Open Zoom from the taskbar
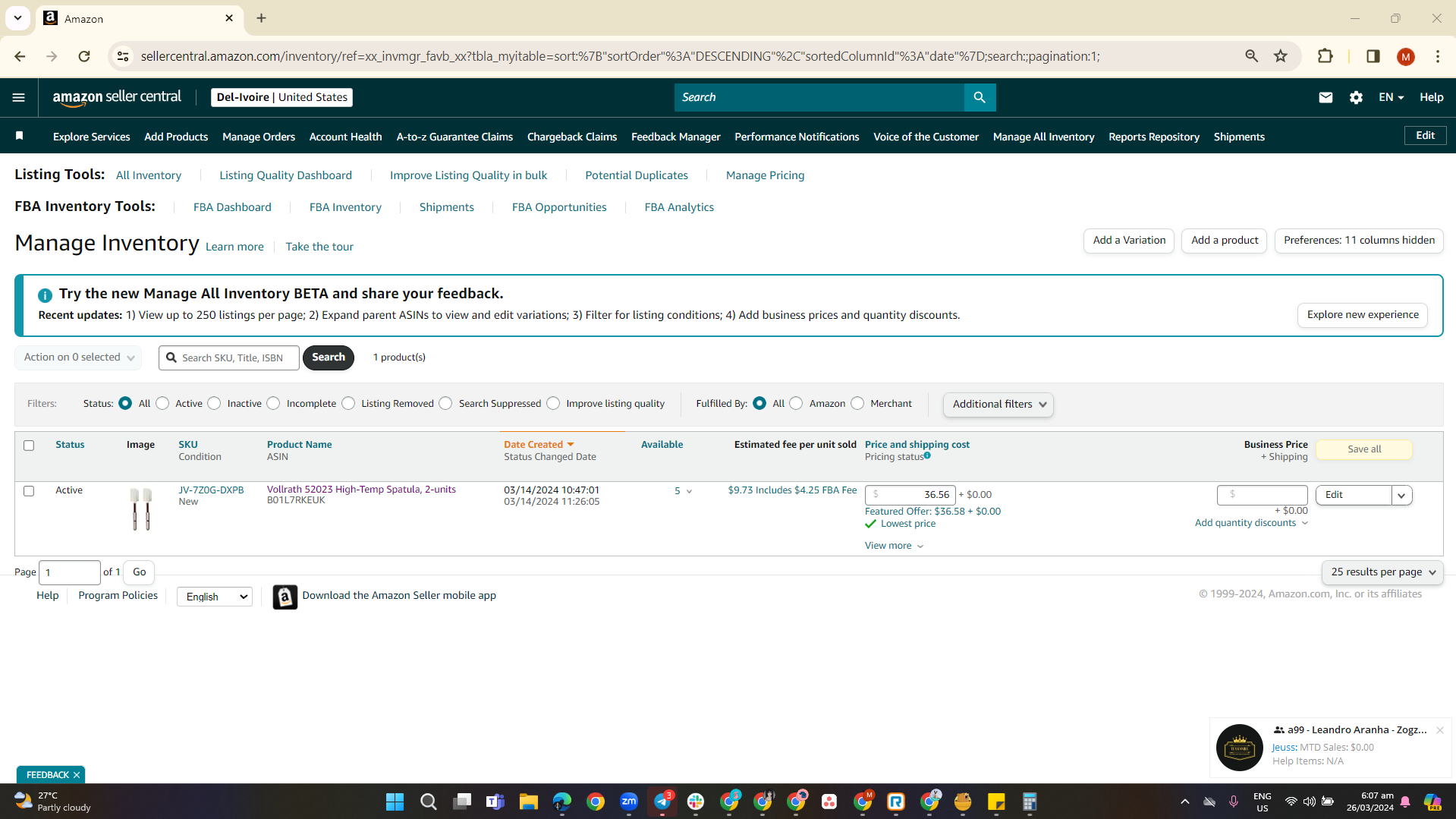The width and height of the screenshot is (1456, 819). (x=629, y=802)
